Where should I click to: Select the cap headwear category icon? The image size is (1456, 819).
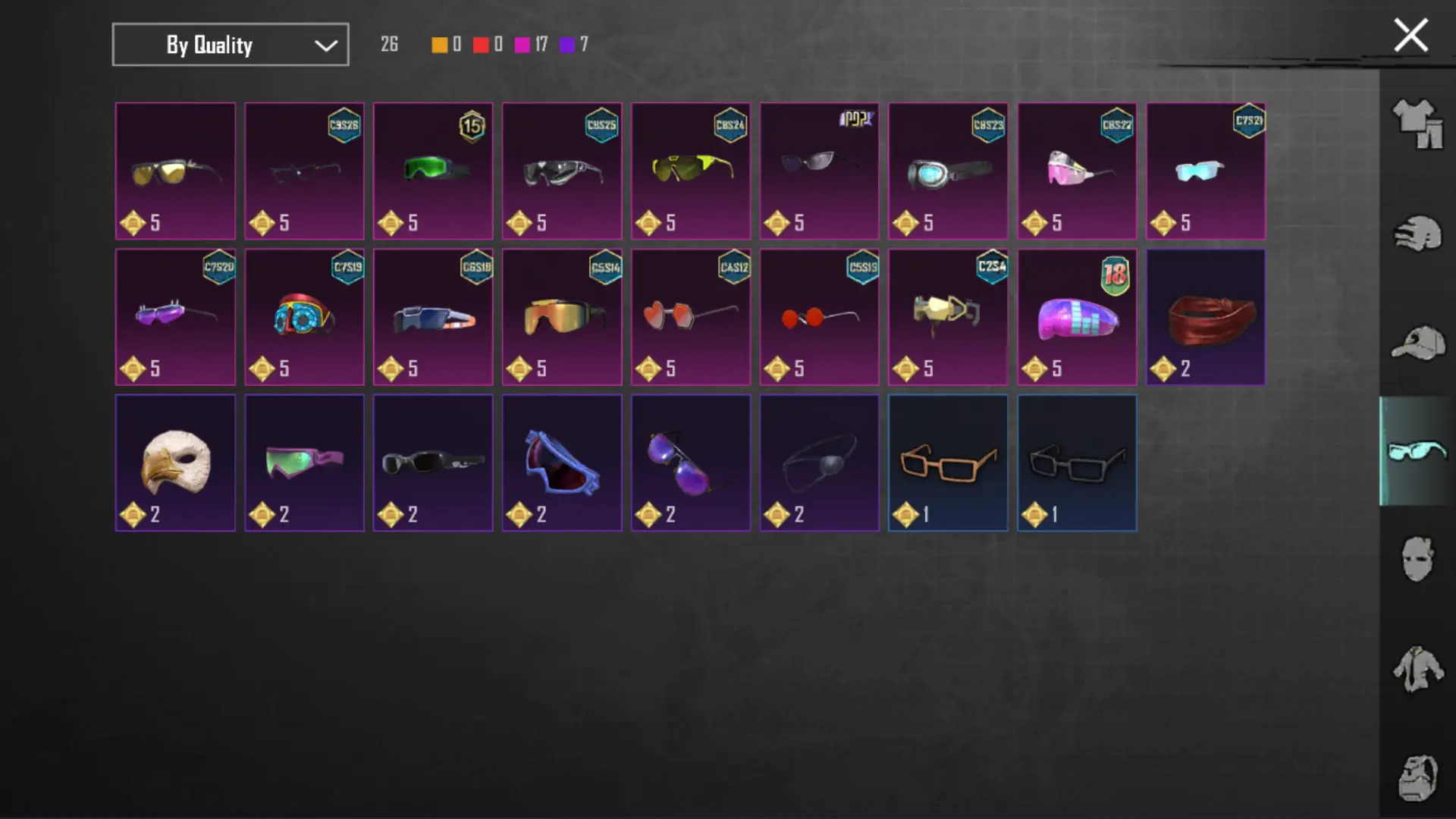[x=1417, y=343]
